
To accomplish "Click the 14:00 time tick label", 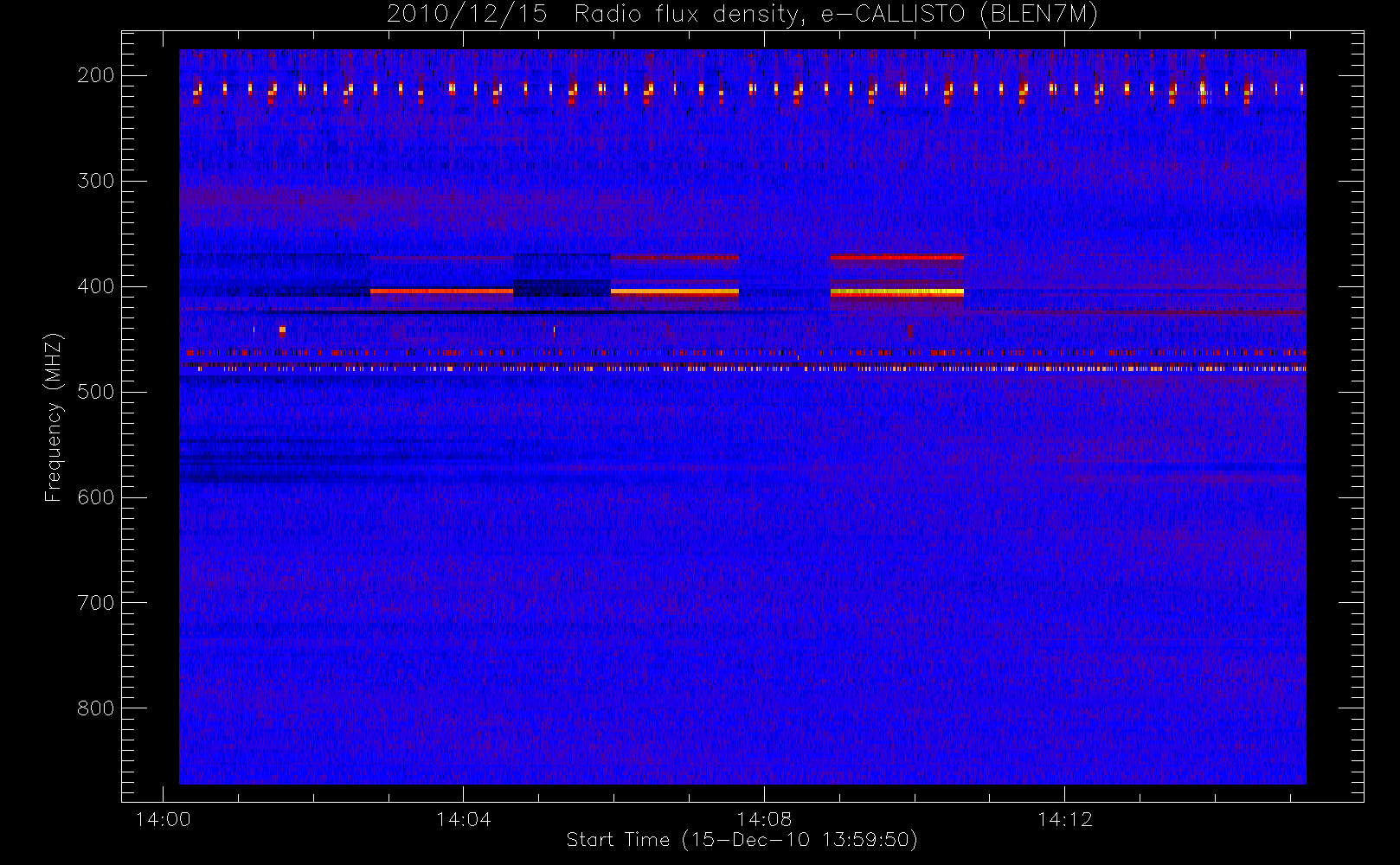I will point(164,819).
